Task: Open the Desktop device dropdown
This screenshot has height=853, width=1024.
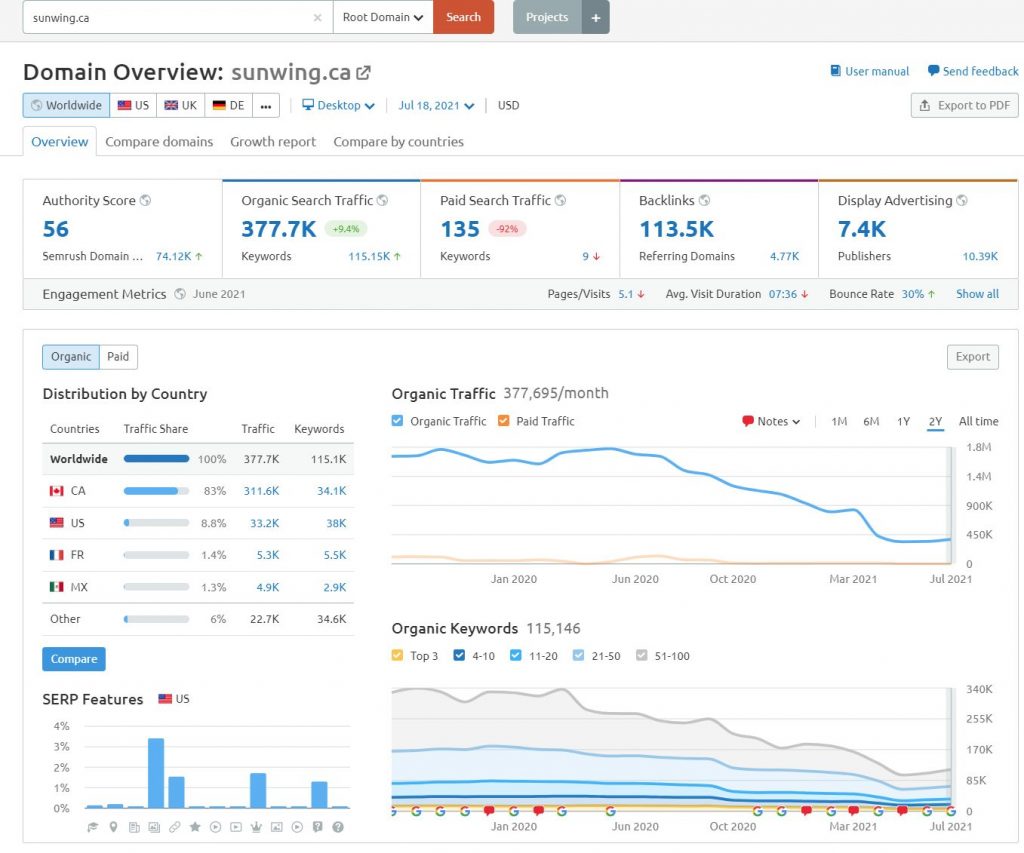Action: [338, 105]
